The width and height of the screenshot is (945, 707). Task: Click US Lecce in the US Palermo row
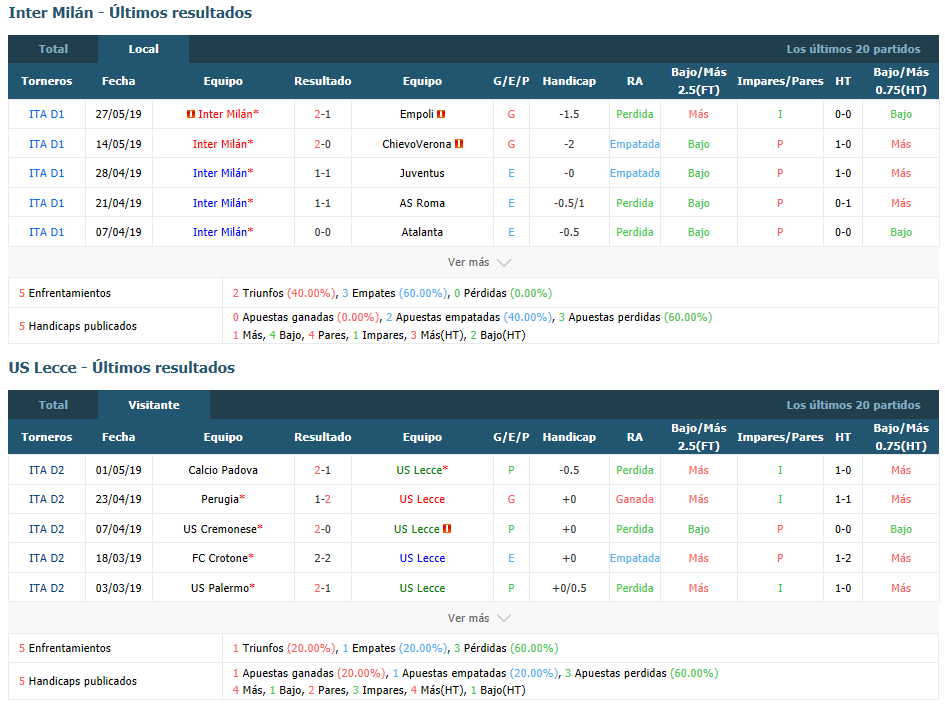(422, 588)
